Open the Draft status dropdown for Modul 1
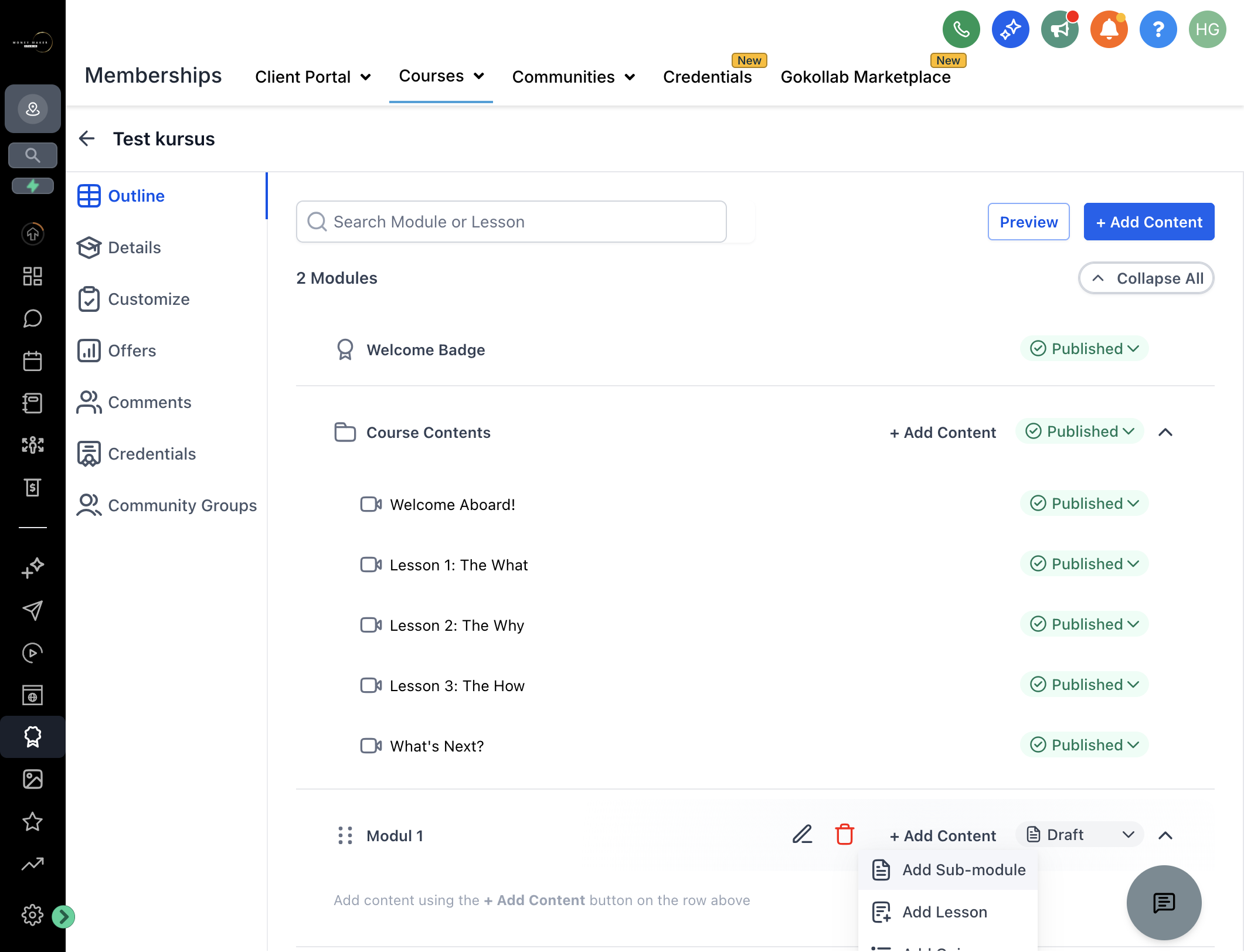Image resolution: width=1244 pixels, height=952 pixels. [1080, 835]
